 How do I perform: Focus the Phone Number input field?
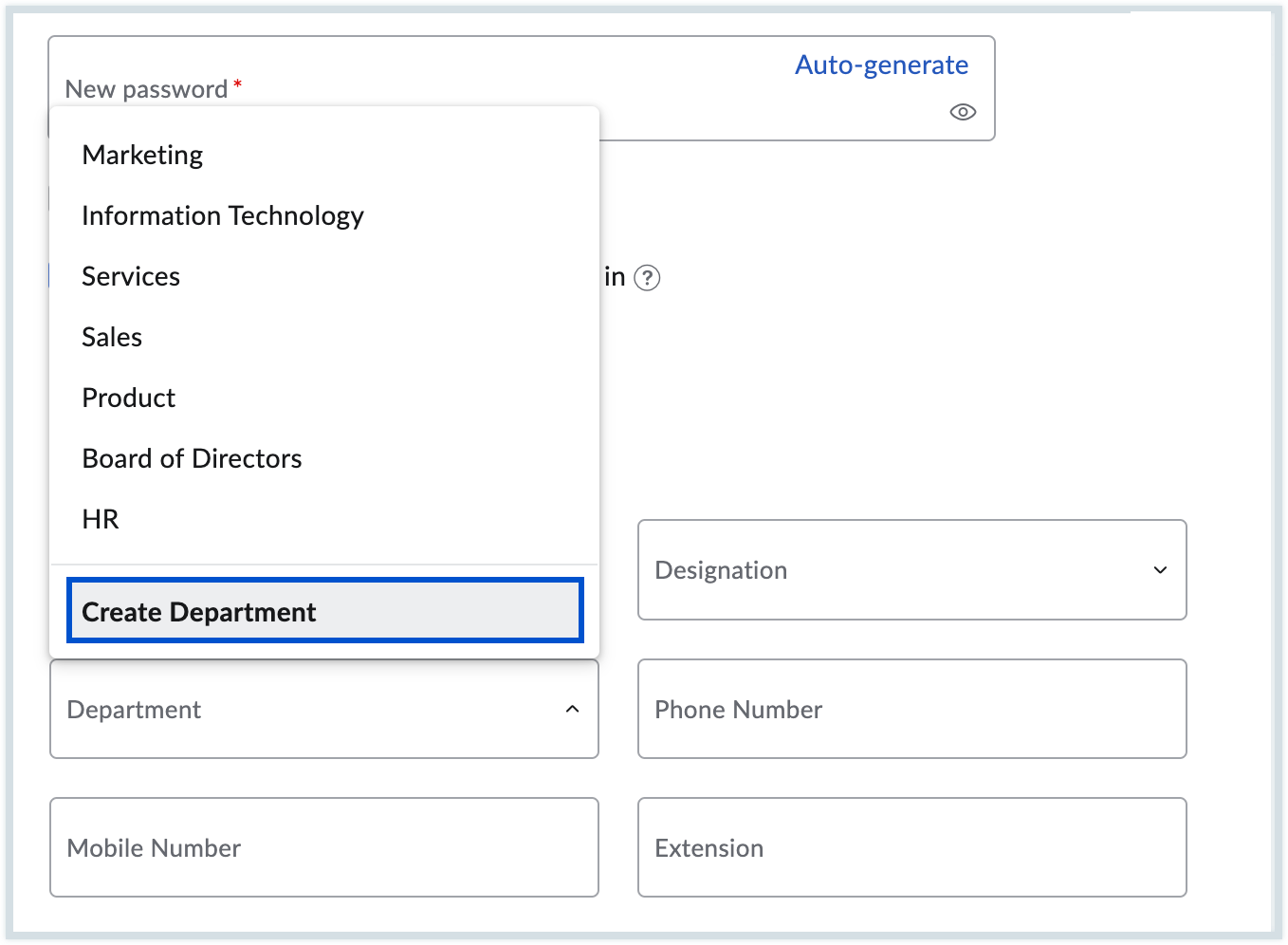[x=911, y=709]
